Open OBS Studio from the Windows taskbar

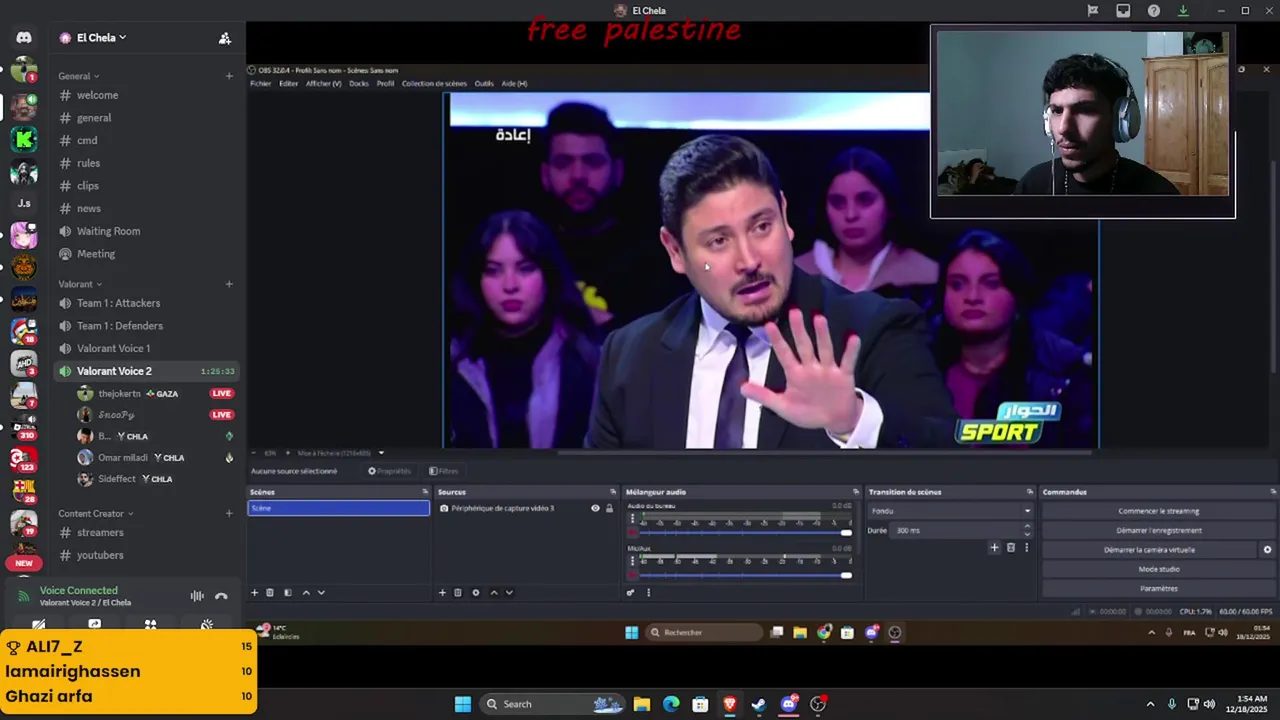pos(818,704)
